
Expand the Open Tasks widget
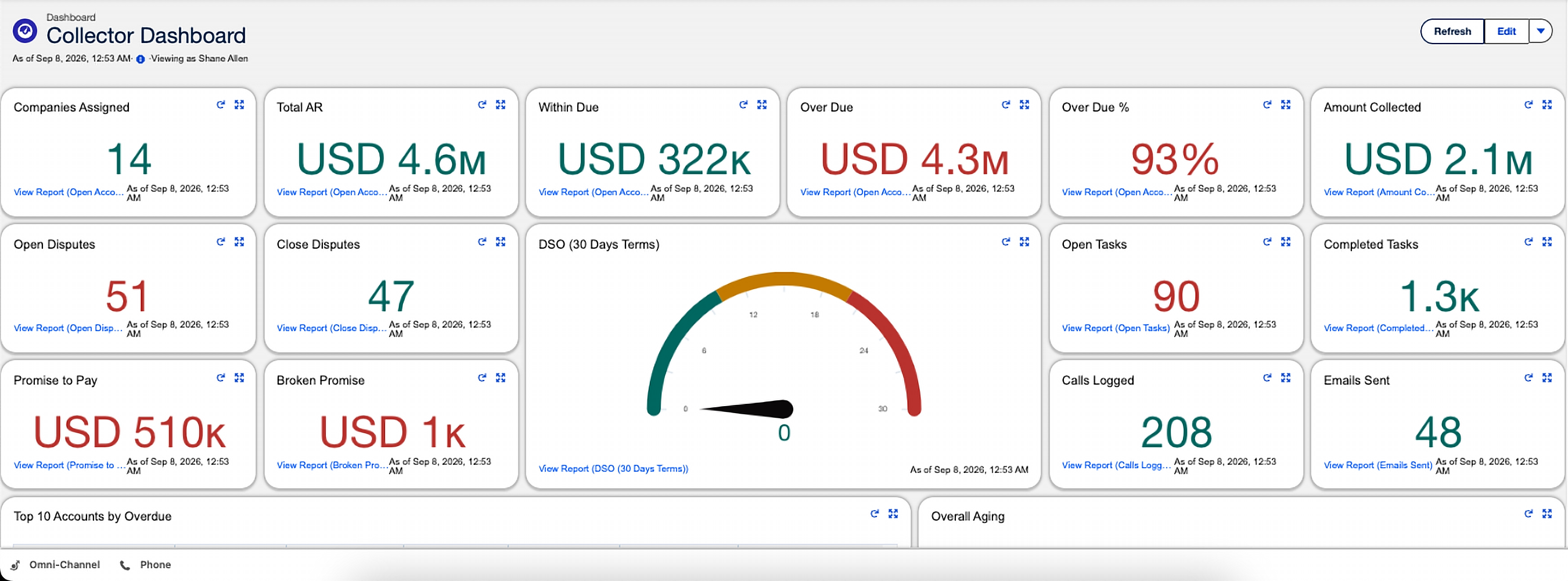pyautogui.click(x=1286, y=242)
